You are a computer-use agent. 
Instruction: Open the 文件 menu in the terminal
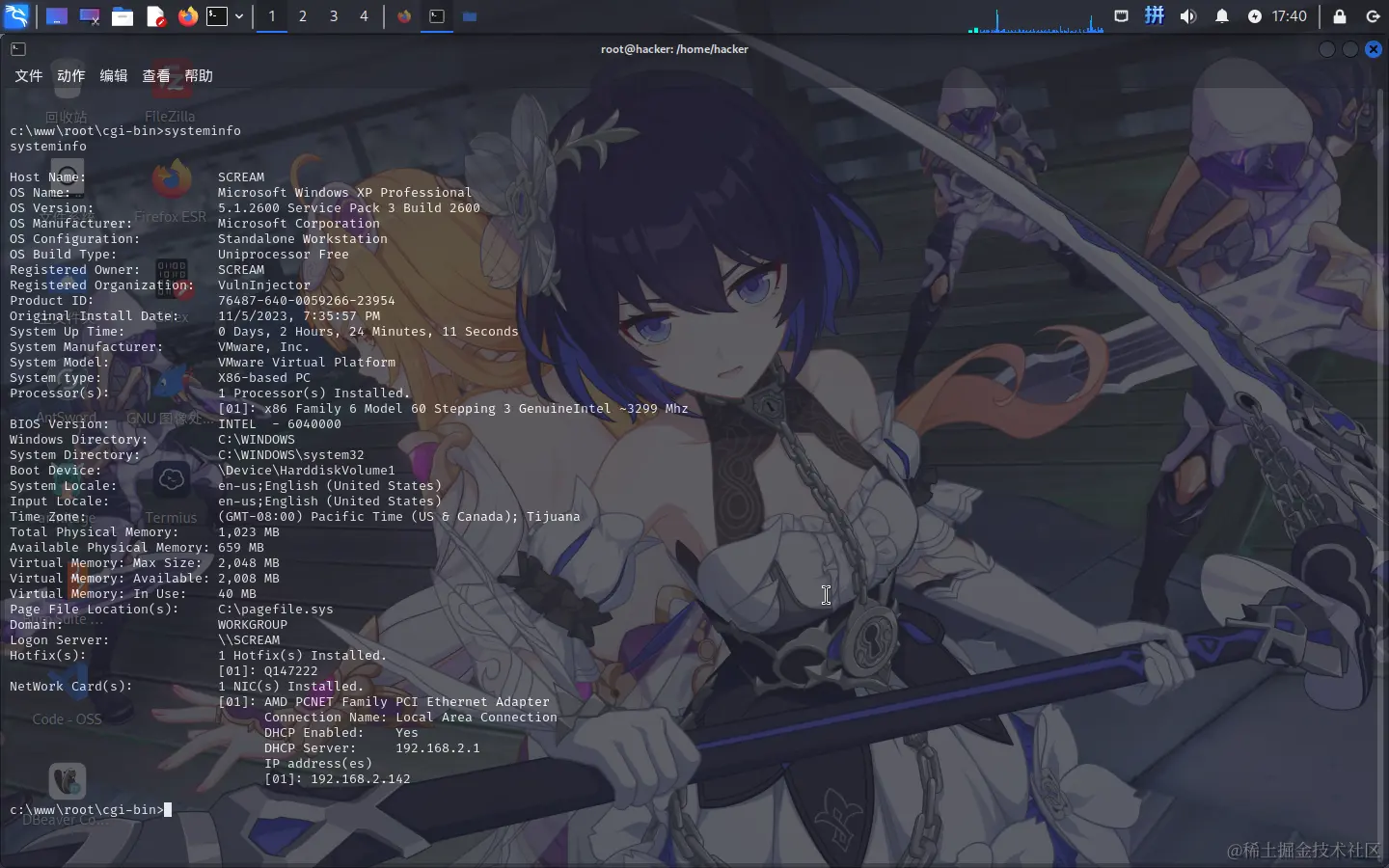(29, 76)
